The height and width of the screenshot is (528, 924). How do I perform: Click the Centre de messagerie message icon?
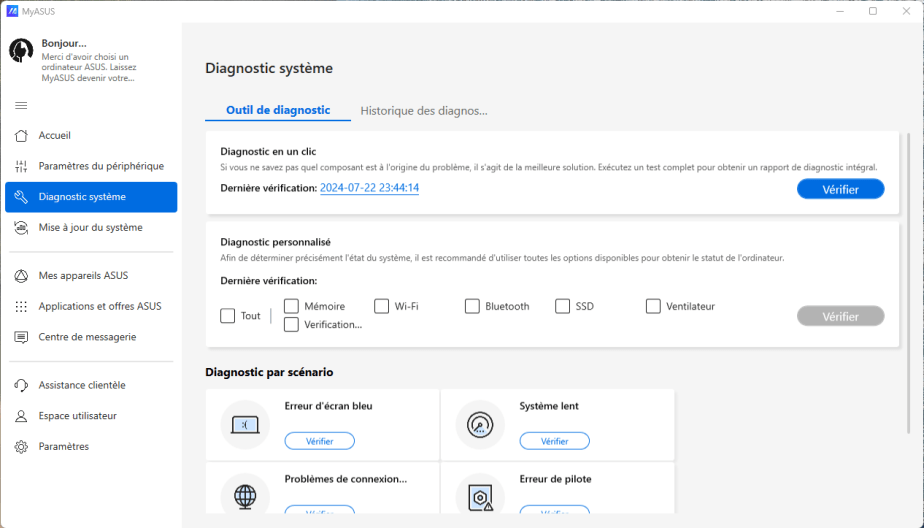pyautogui.click(x=21, y=337)
